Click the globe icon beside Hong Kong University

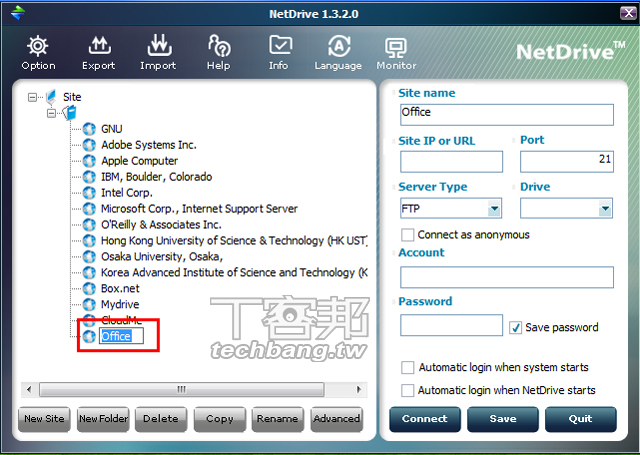[89, 240]
